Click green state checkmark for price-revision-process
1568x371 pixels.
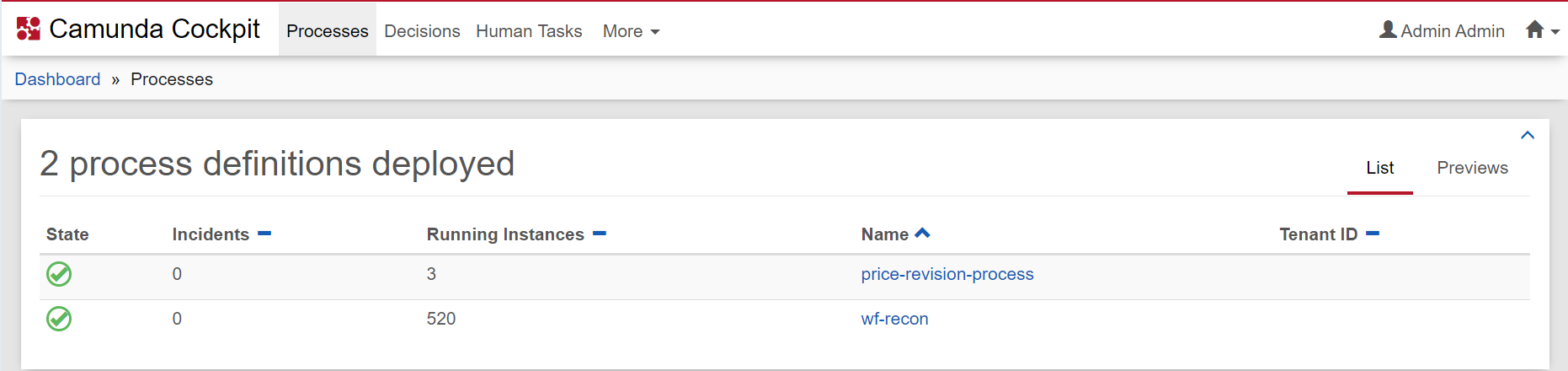coord(59,274)
